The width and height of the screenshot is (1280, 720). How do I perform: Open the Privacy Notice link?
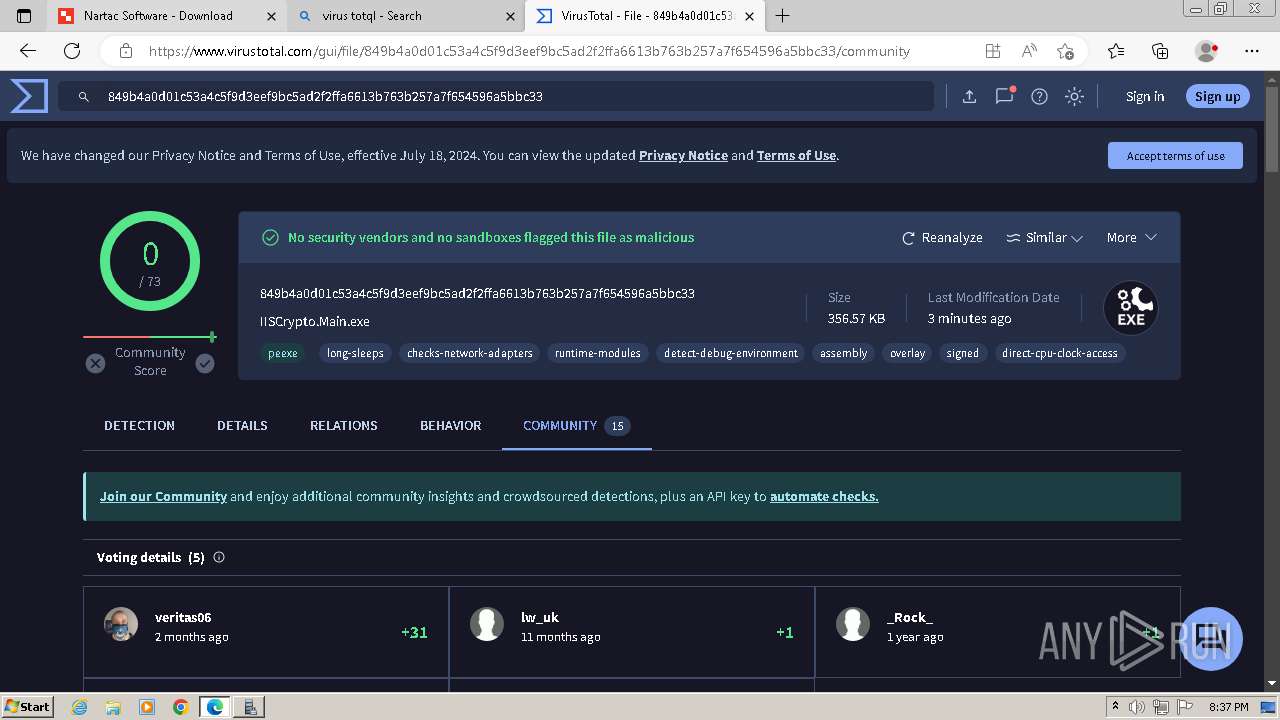(x=683, y=155)
